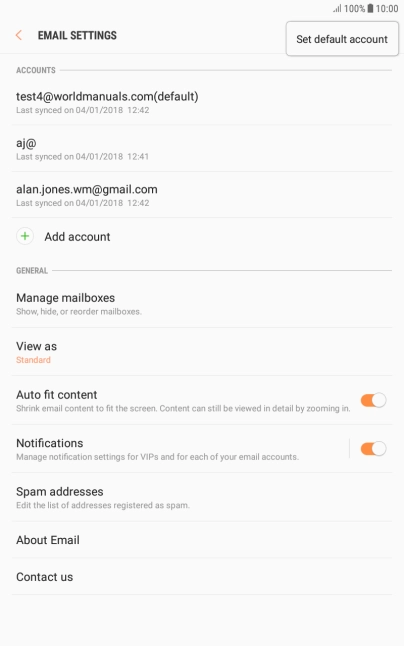Open Spam addresses list

click(202, 497)
